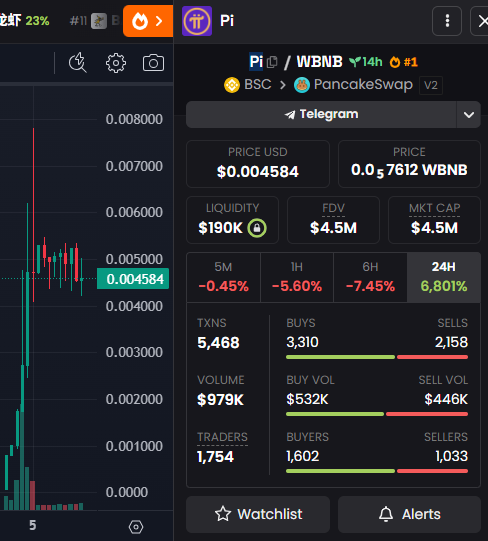Screen dimensions: 488x541
Task: Click the LIQUIDITY $190K value
Action: 221,228
